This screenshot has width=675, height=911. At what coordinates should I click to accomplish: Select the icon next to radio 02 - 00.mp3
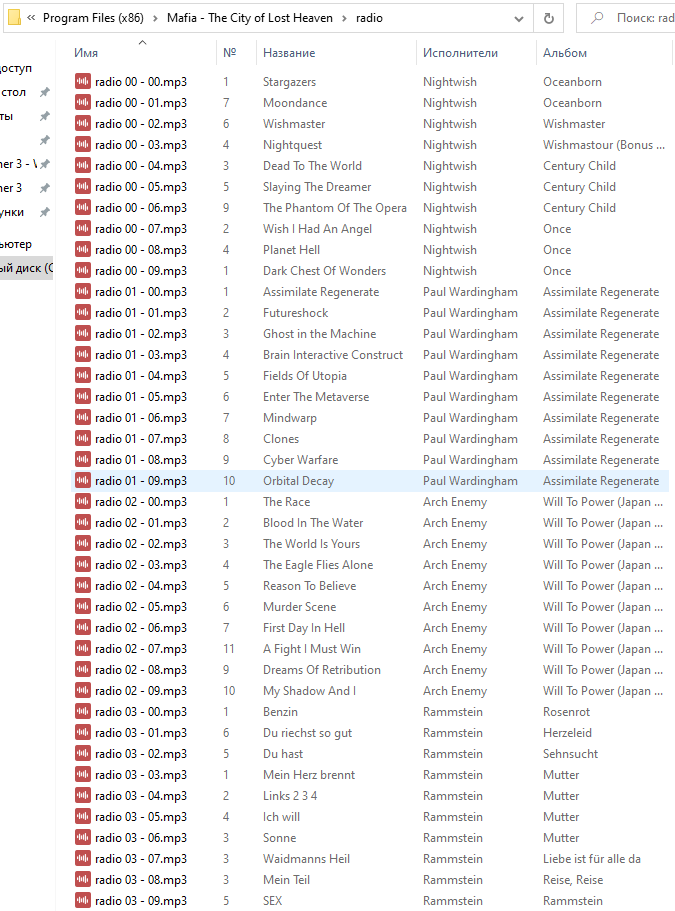click(x=83, y=502)
